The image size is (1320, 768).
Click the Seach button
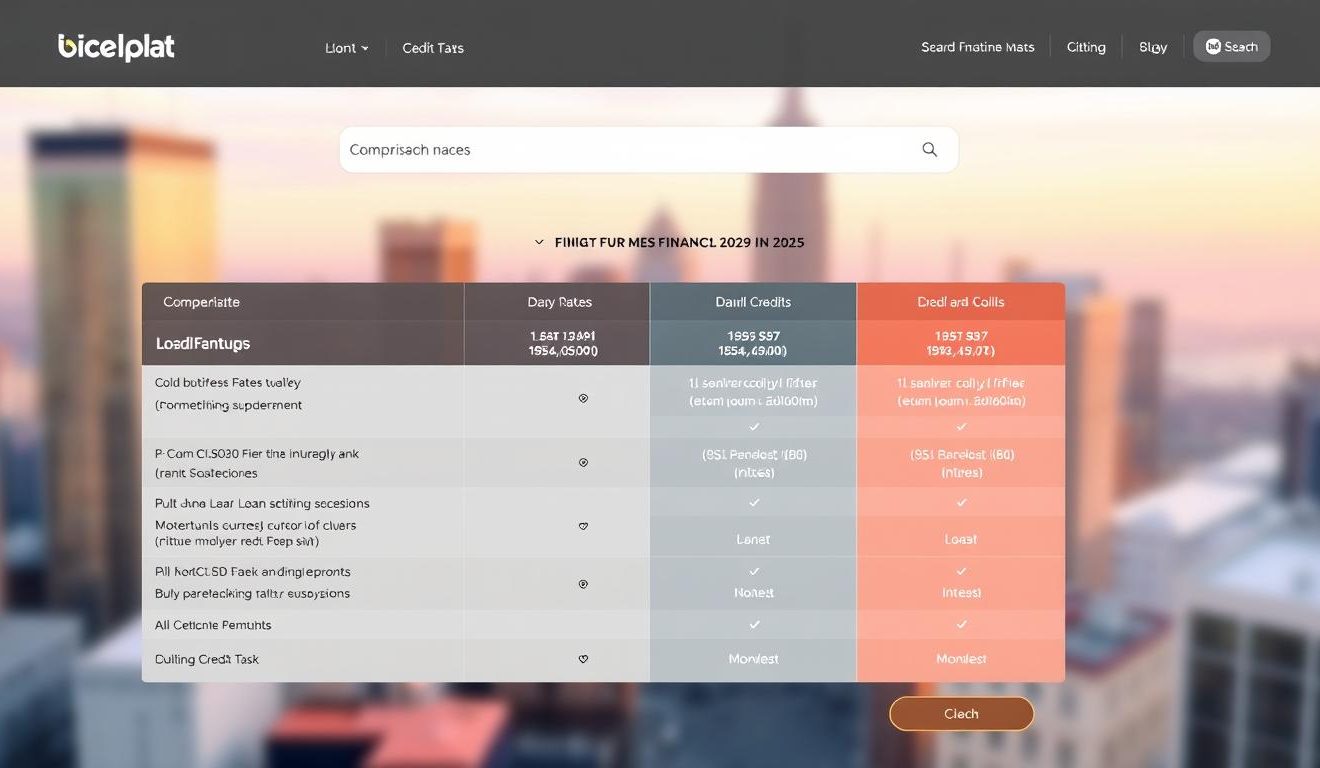(x=1232, y=46)
